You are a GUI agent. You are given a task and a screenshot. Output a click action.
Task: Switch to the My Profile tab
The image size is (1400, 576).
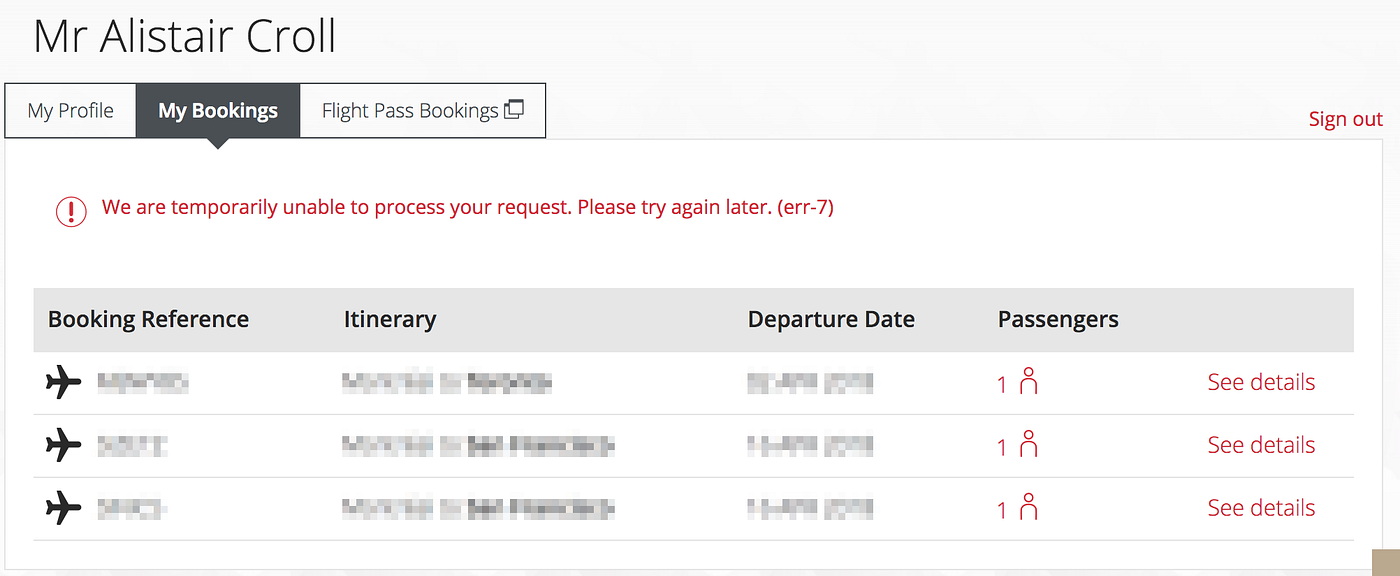pyautogui.click(x=71, y=111)
